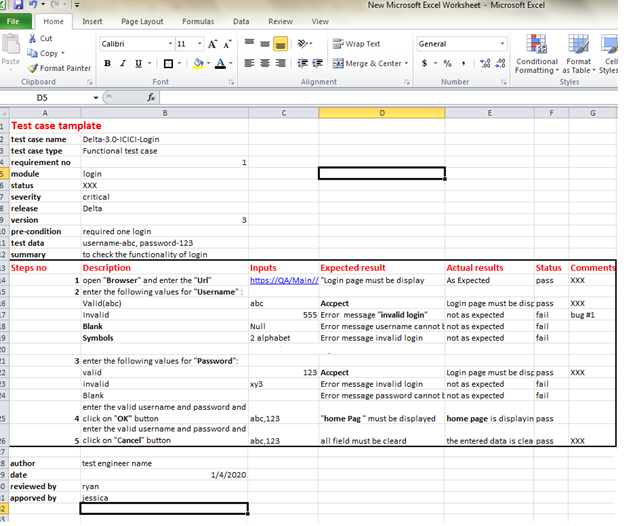Viewport: 624px width, 526px height.
Task: Click the Insert Function fx icon
Action: [151, 98]
